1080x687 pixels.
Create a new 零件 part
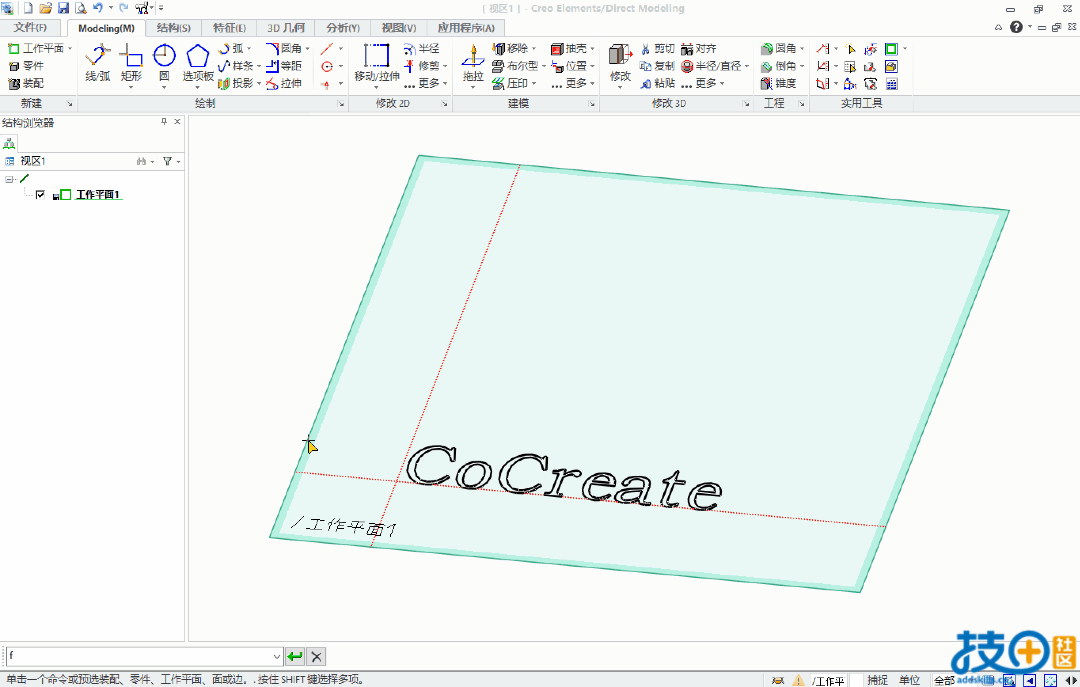tap(26, 65)
